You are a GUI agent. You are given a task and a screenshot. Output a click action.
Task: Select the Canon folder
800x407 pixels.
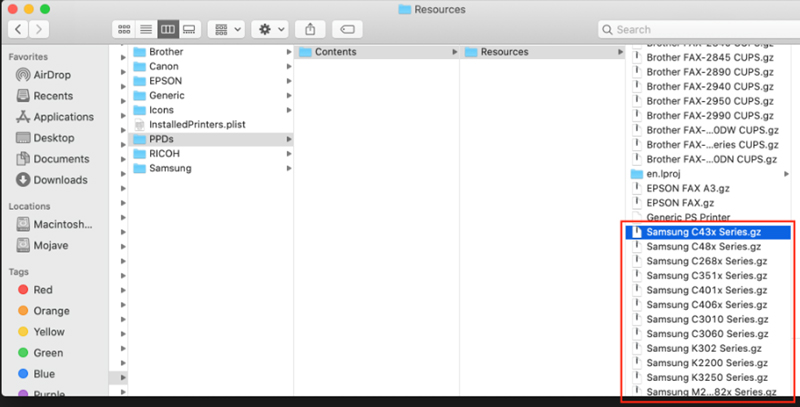(211, 66)
